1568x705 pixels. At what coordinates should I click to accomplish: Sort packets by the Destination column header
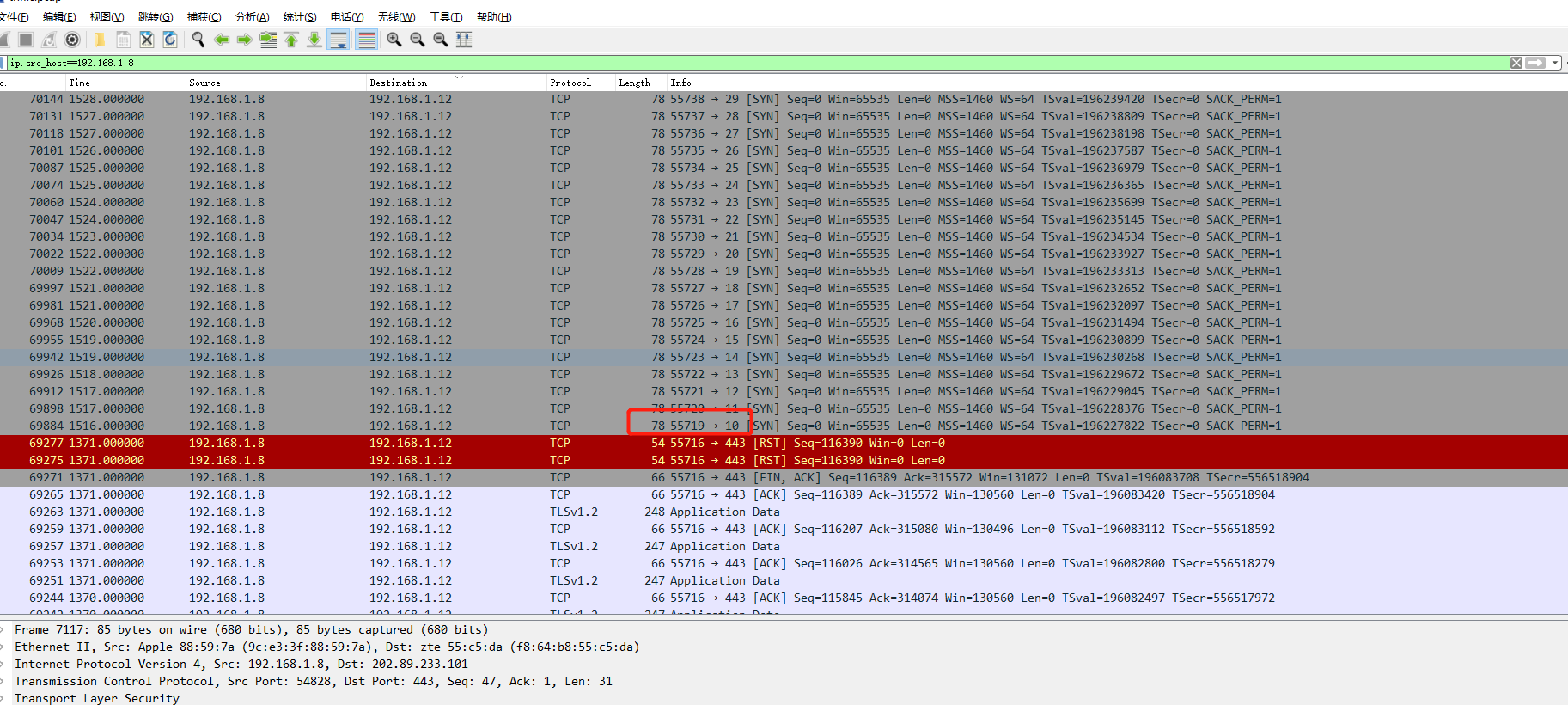tap(458, 83)
